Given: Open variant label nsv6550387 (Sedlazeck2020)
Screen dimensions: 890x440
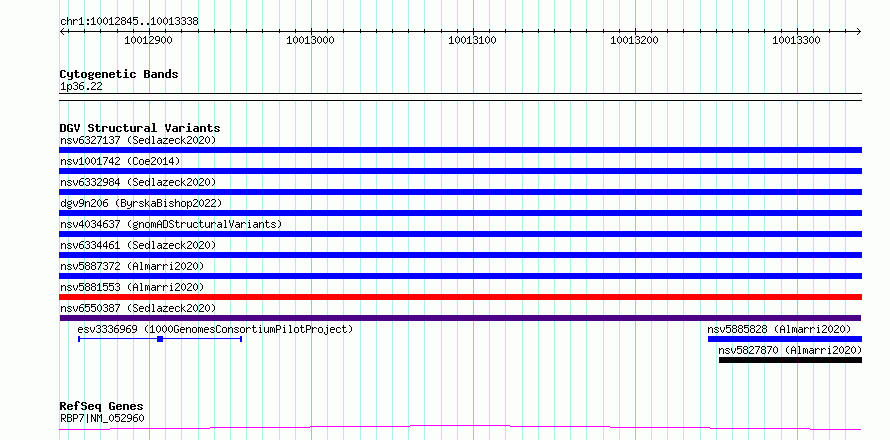Looking at the screenshot, I should point(138,308).
